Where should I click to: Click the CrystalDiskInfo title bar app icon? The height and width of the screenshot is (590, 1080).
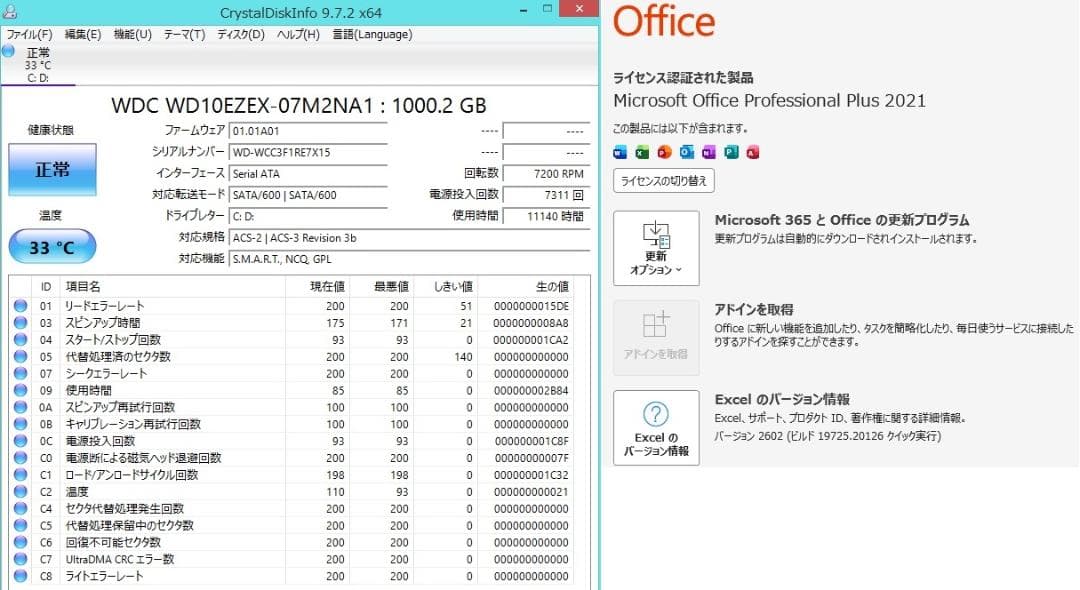coord(10,12)
